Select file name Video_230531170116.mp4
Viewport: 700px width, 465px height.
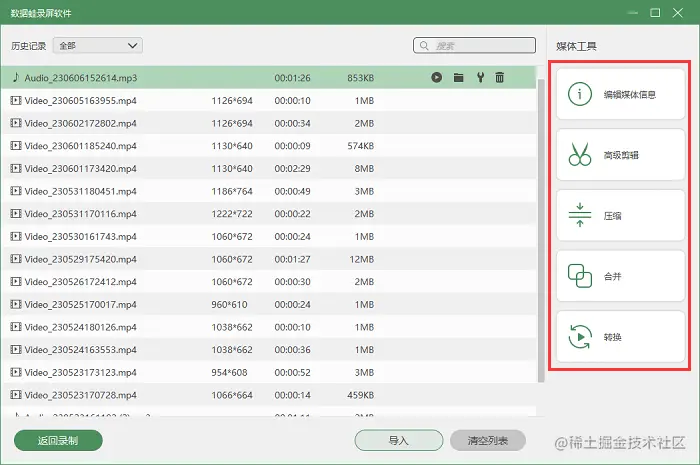coord(80,214)
